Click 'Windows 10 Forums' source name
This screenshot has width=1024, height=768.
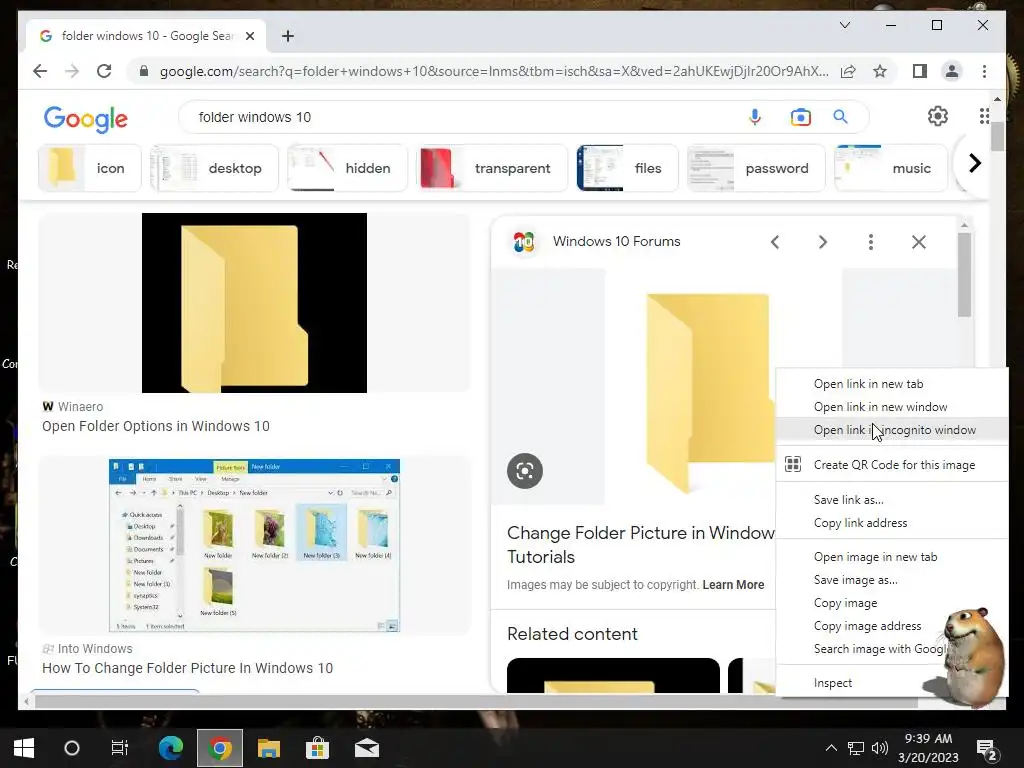[616, 241]
